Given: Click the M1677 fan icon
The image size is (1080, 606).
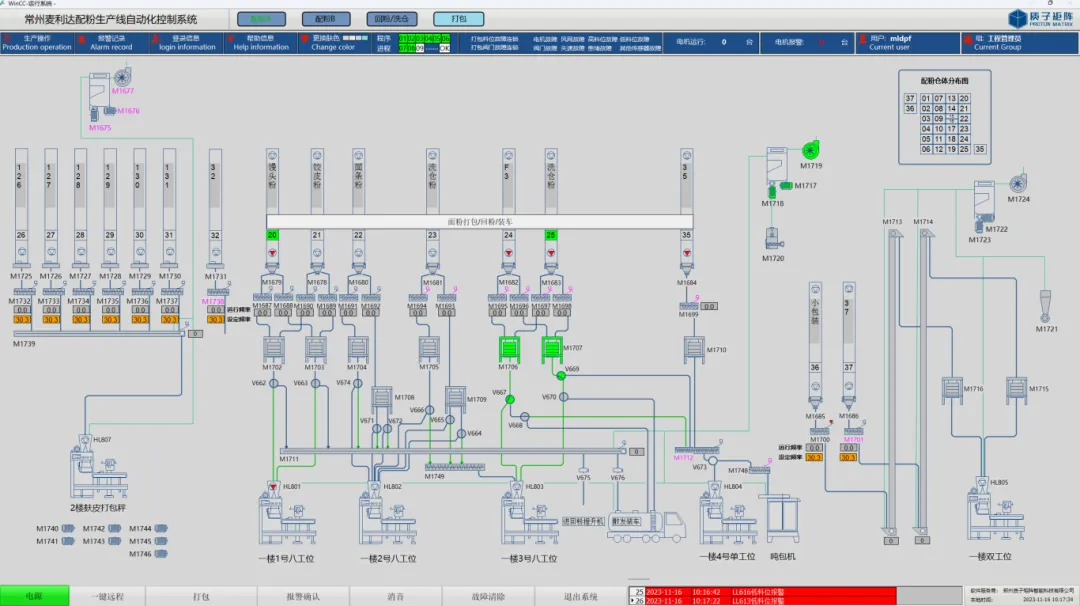Looking at the screenshot, I should [123, 77].
